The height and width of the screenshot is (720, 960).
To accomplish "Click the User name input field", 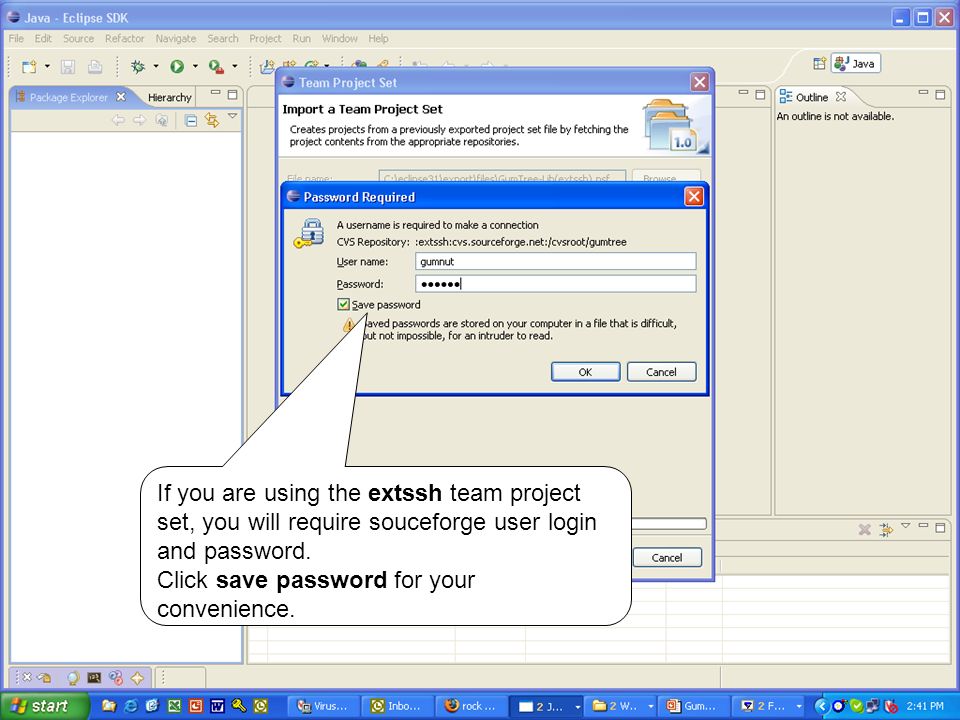I will point(555,261).
